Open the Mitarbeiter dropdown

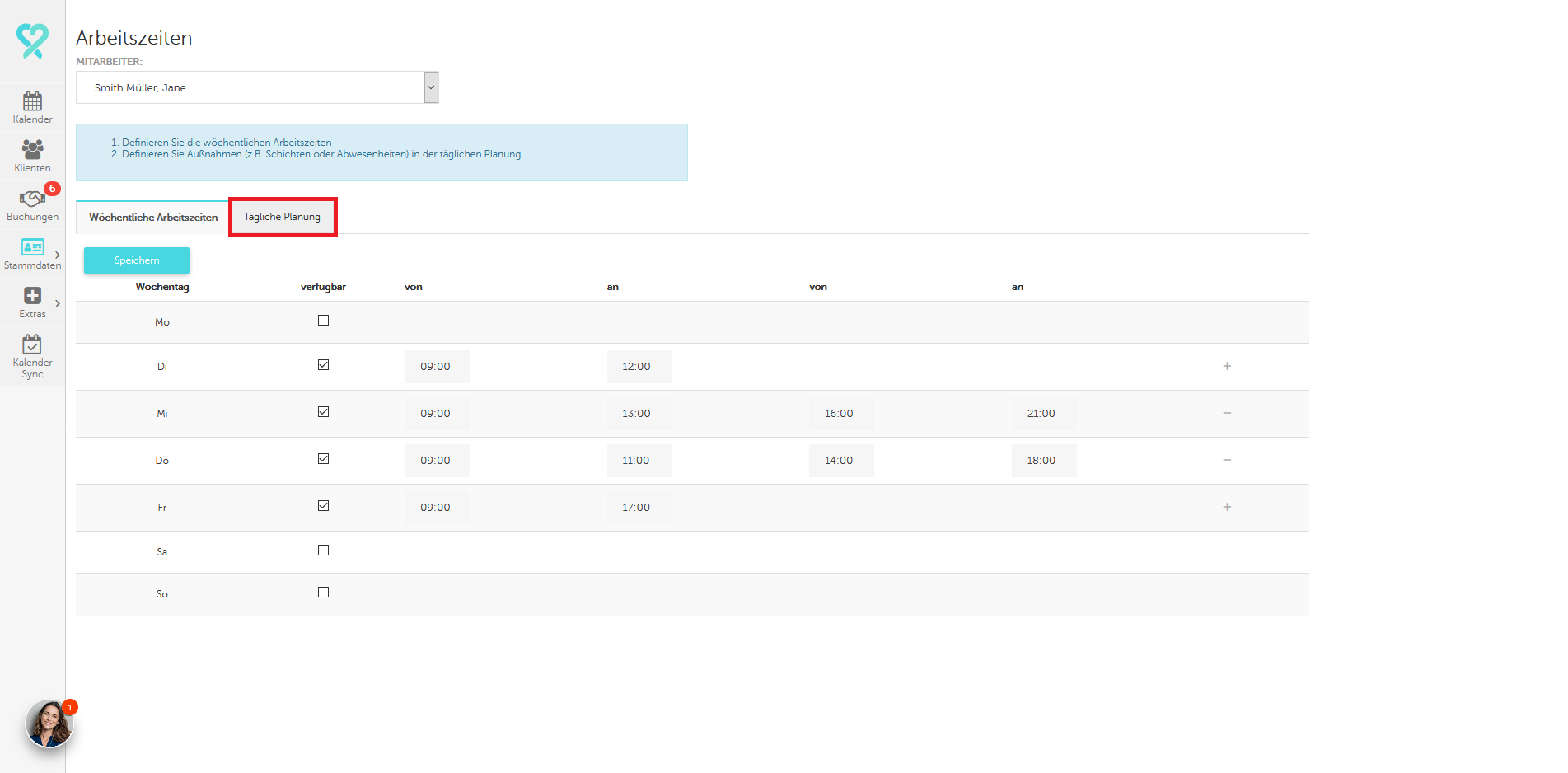(x=430, y=87)
